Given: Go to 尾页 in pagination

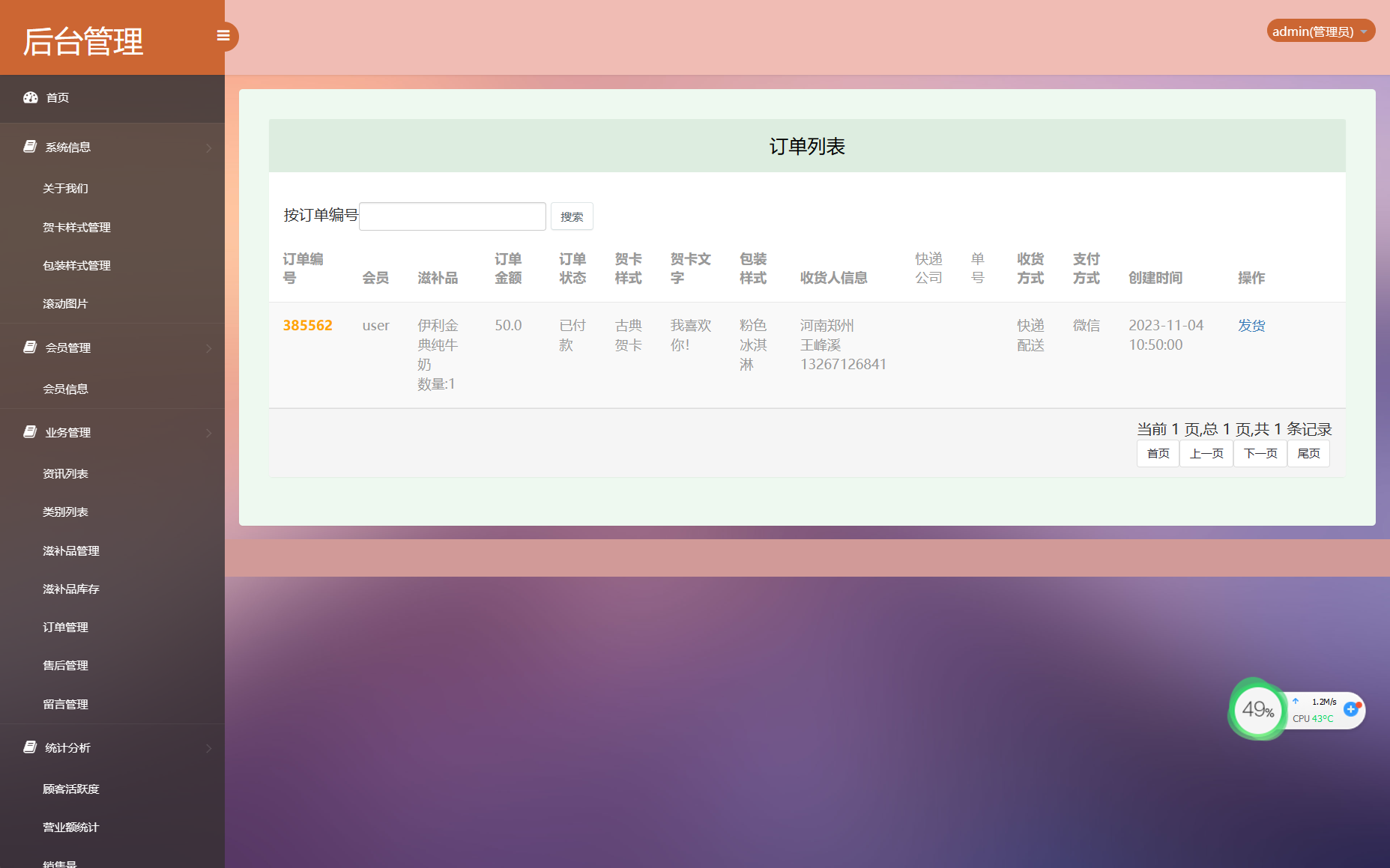Looking at the screenshot, I should tap(1308, 453).
